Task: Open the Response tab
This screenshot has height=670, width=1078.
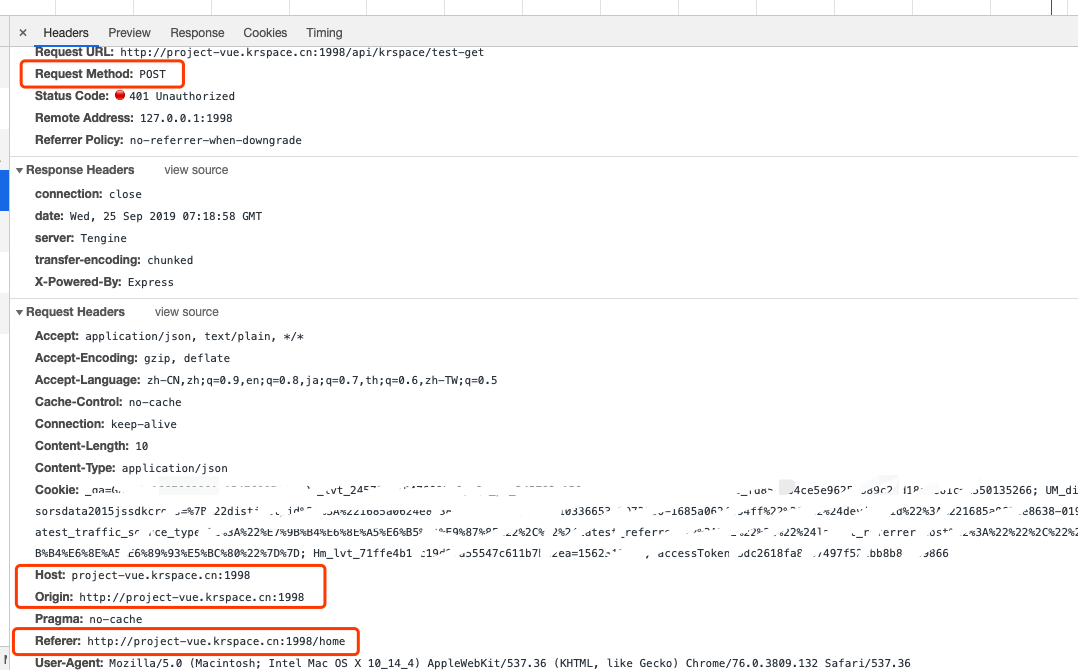Action: pyautogui.click(x=197, y=32)
